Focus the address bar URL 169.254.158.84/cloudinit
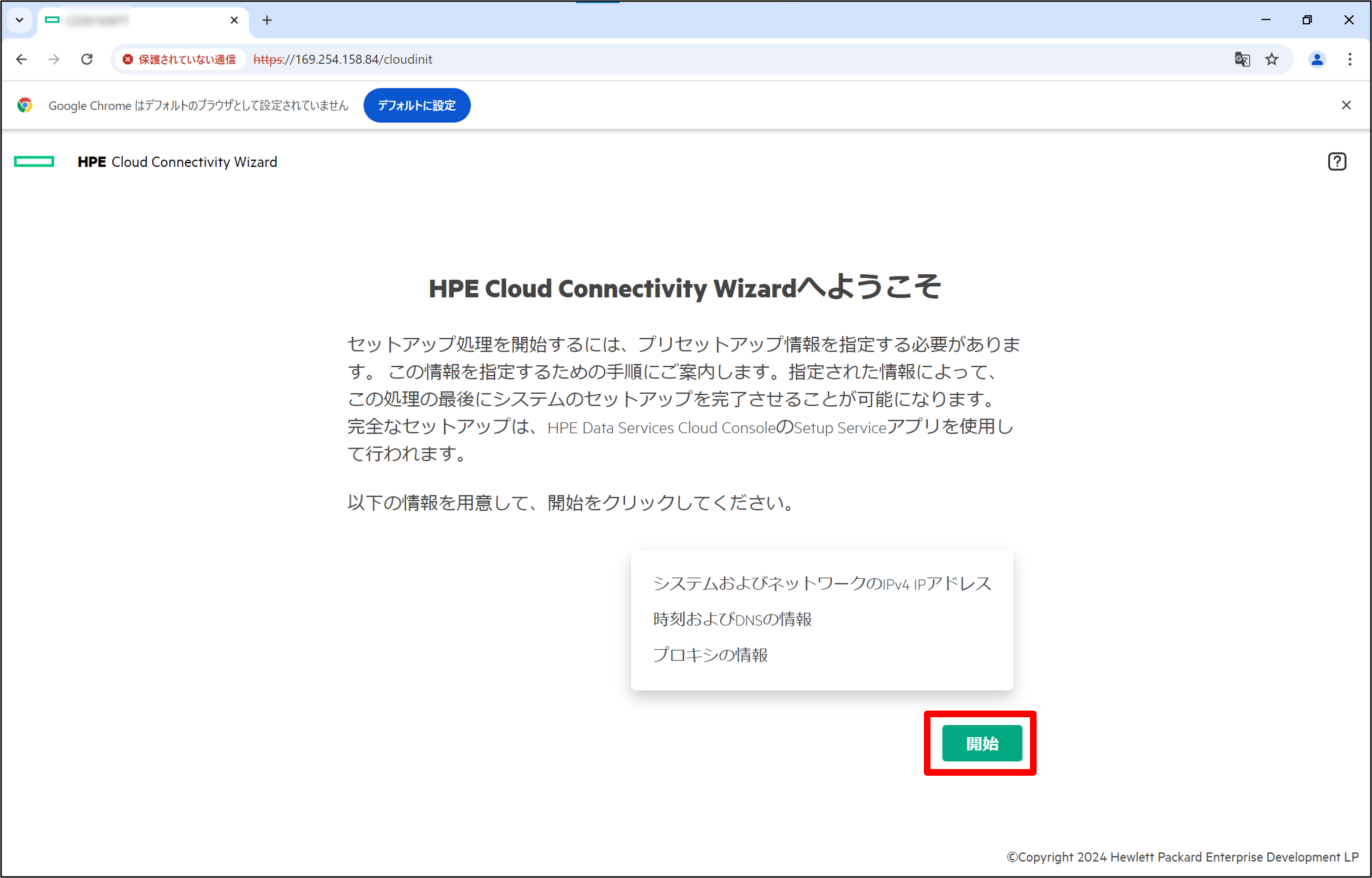This screenshot has width=1372, height=878. pyautogui.click(x=343, y=59)
